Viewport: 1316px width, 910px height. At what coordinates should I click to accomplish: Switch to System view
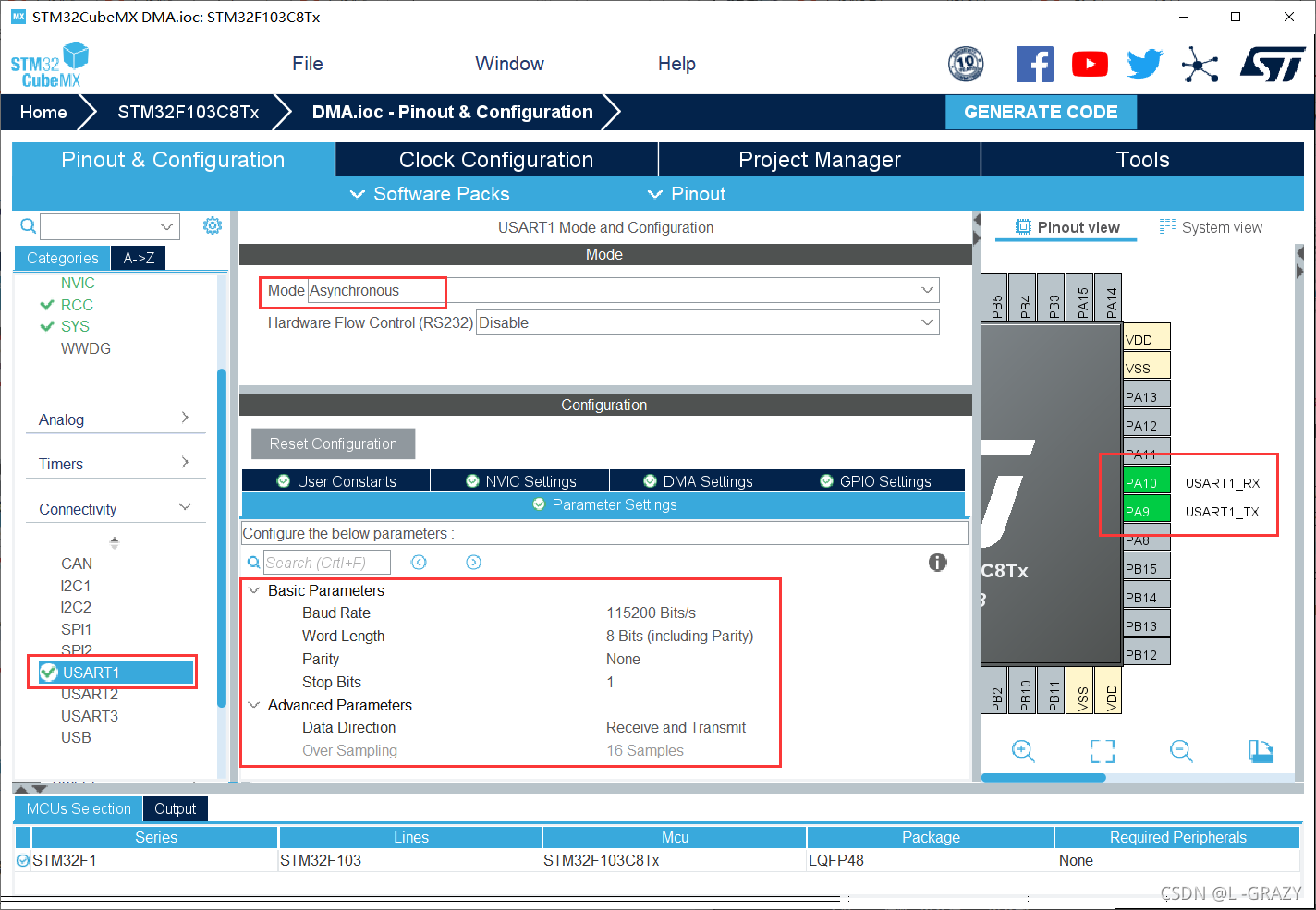[1211, 227]
